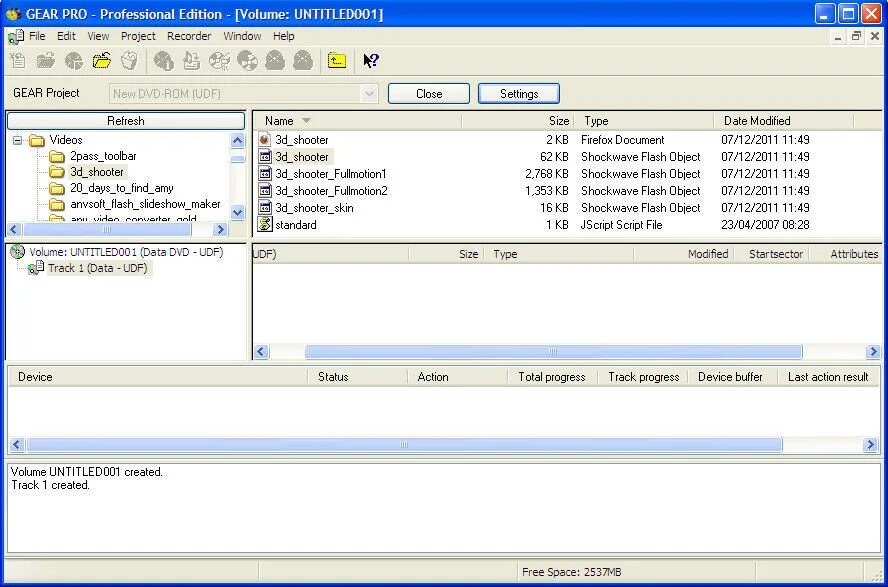Open the Window menu
This screenshot has width=888, height=587.
(242, 36)
